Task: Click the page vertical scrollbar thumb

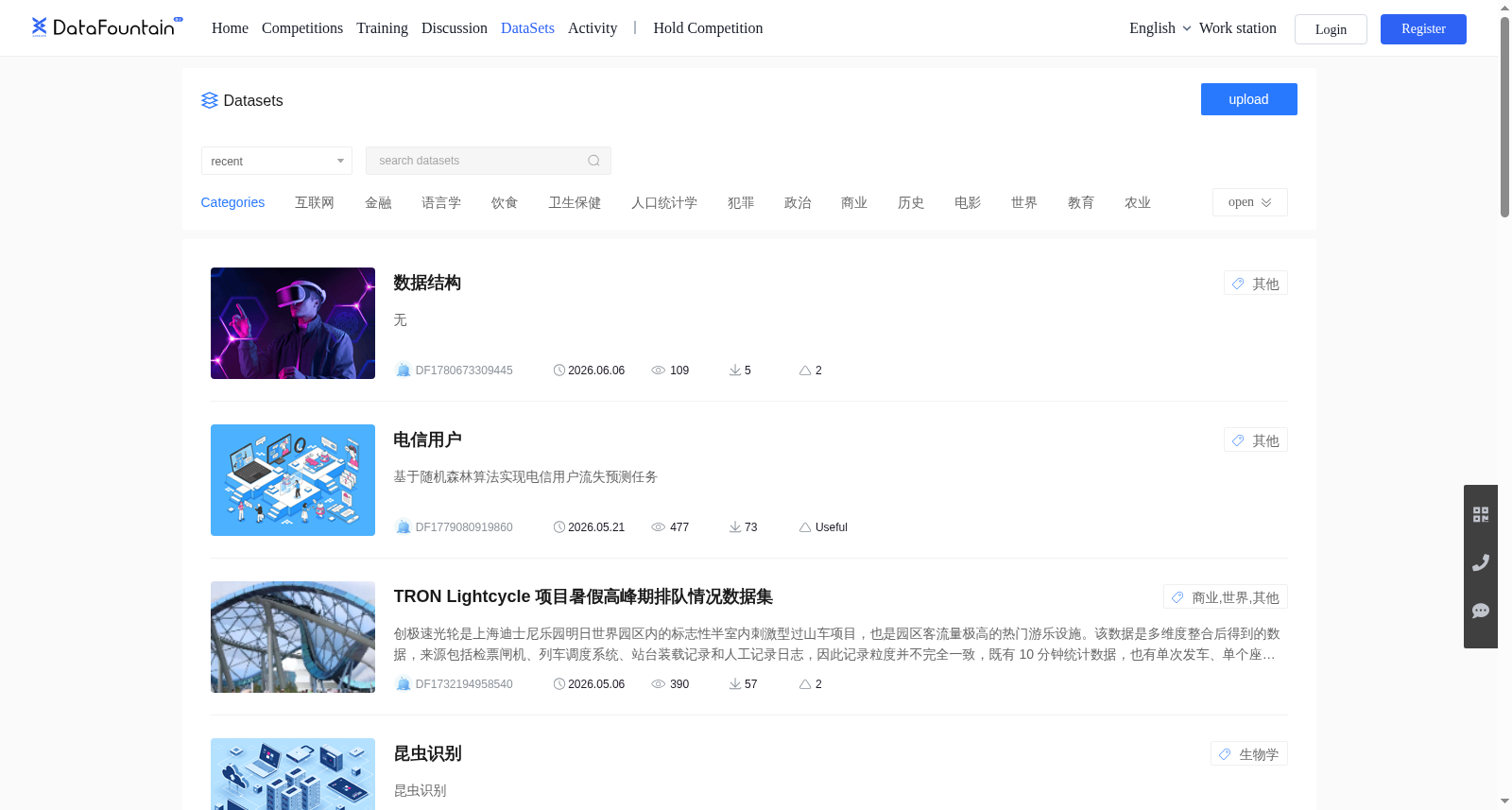Action: click(x=1504, y=117)
